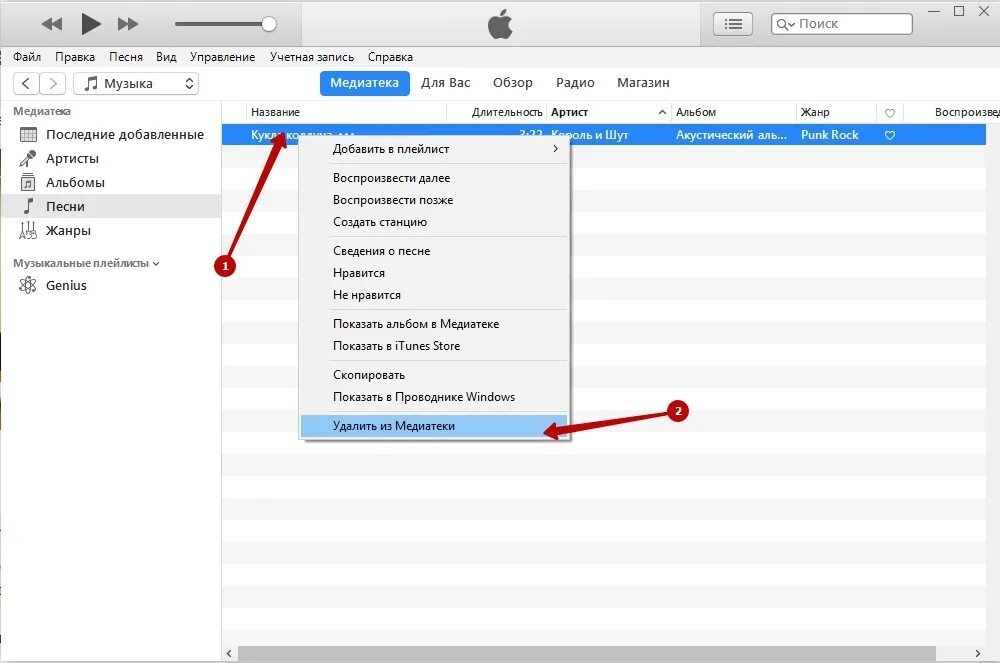This screenshot has width=1000, height=663.
Task: Open the Правка menu
Action: [x=75, y=57]
